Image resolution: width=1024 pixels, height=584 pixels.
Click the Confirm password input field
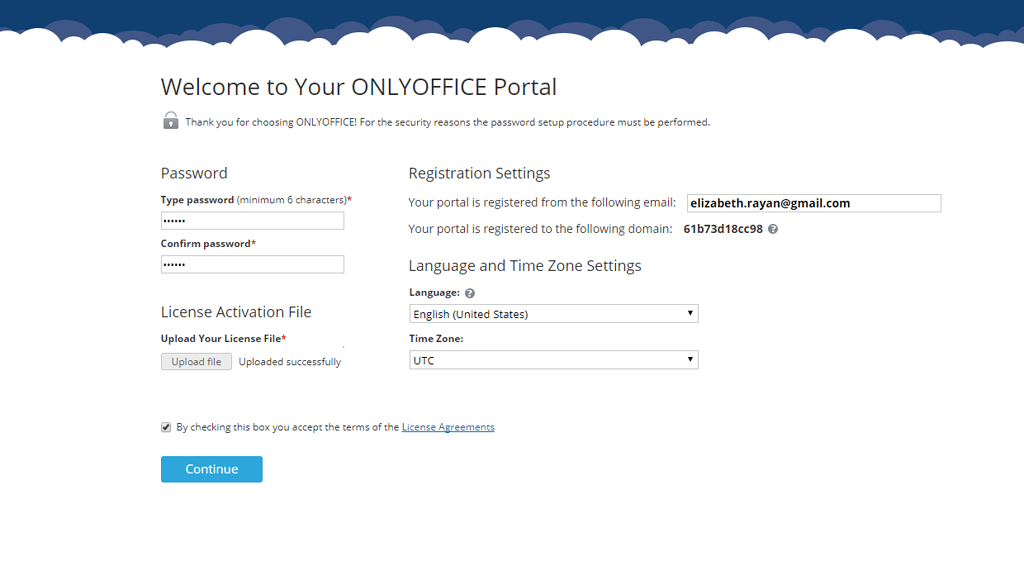(252, 264)
